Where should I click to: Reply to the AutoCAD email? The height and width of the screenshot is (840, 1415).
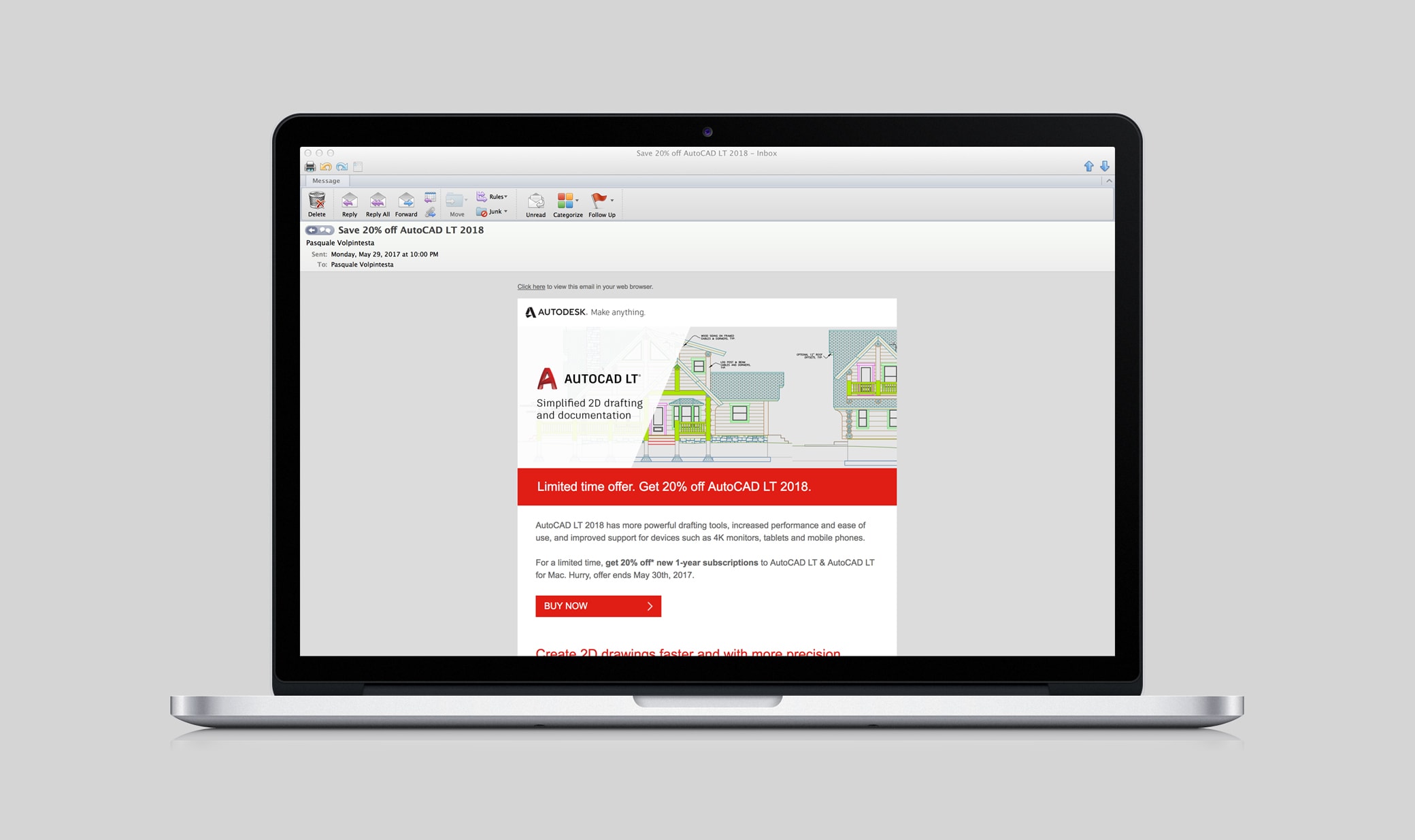(350, 204)
